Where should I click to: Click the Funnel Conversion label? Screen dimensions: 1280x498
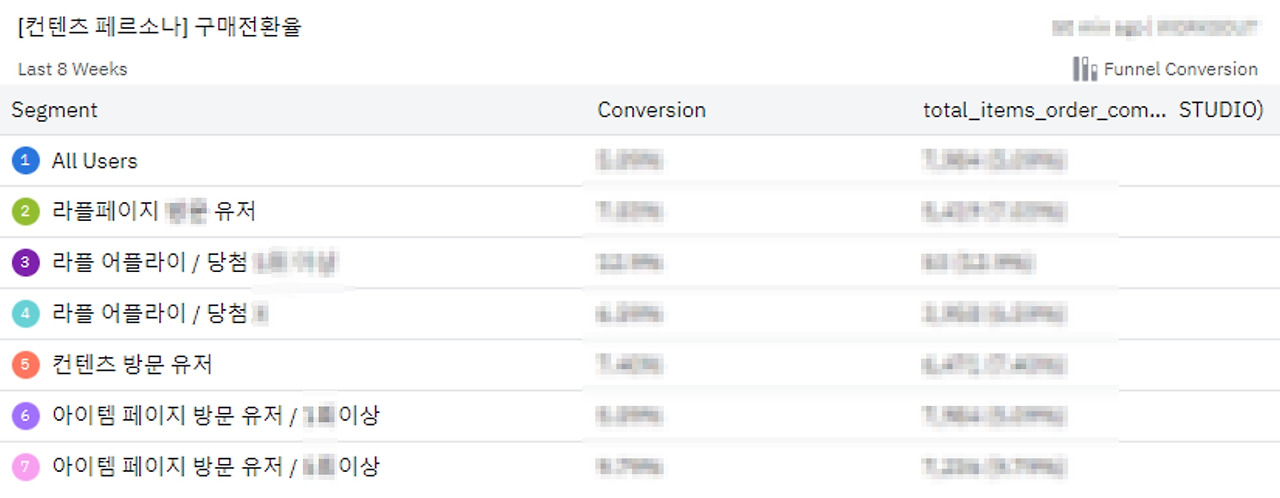point(1180,69)
